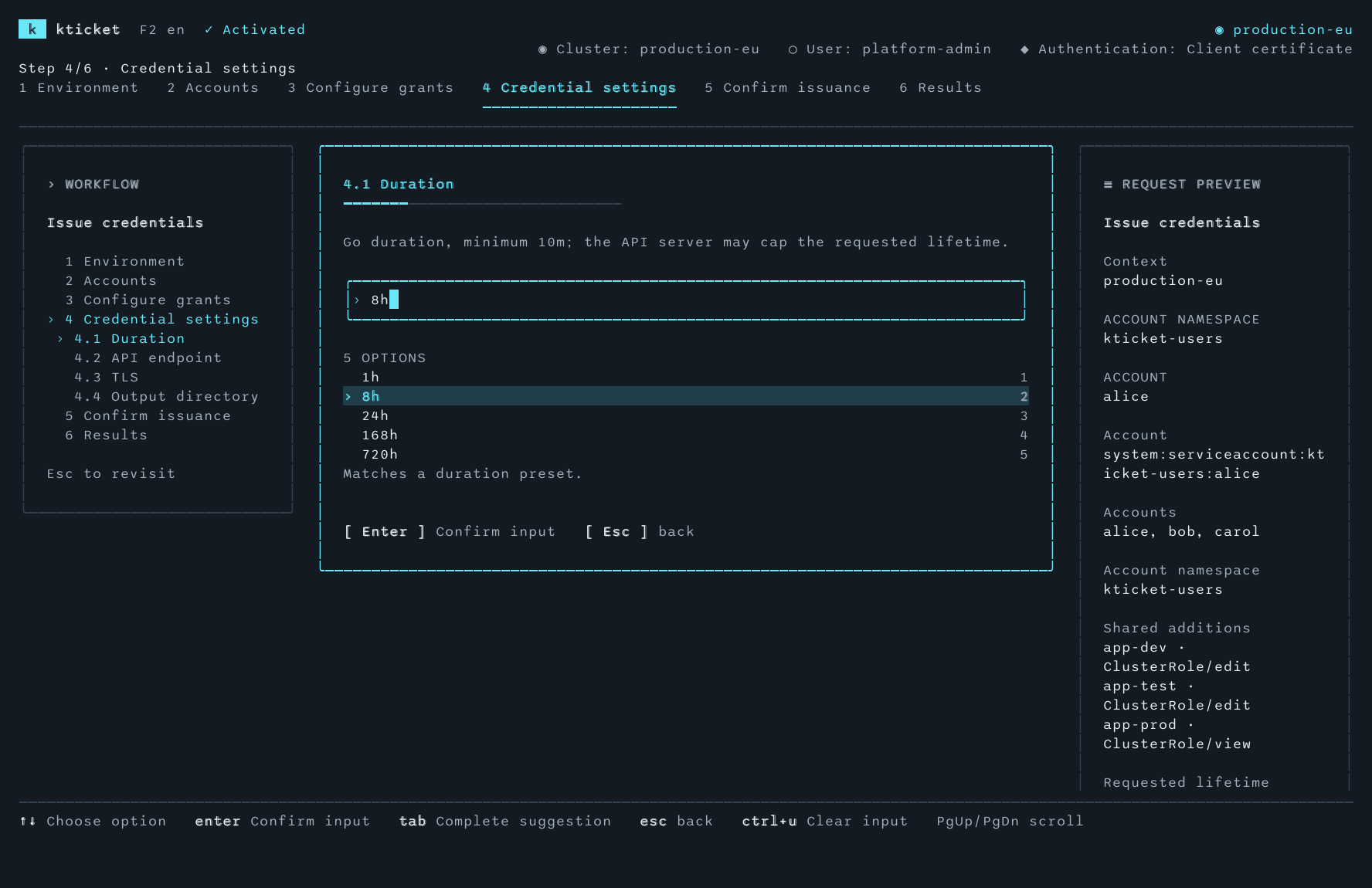The image size is (1372, 888).
Task: Open the 1 Environment step tab
Action: coord(79,87)
